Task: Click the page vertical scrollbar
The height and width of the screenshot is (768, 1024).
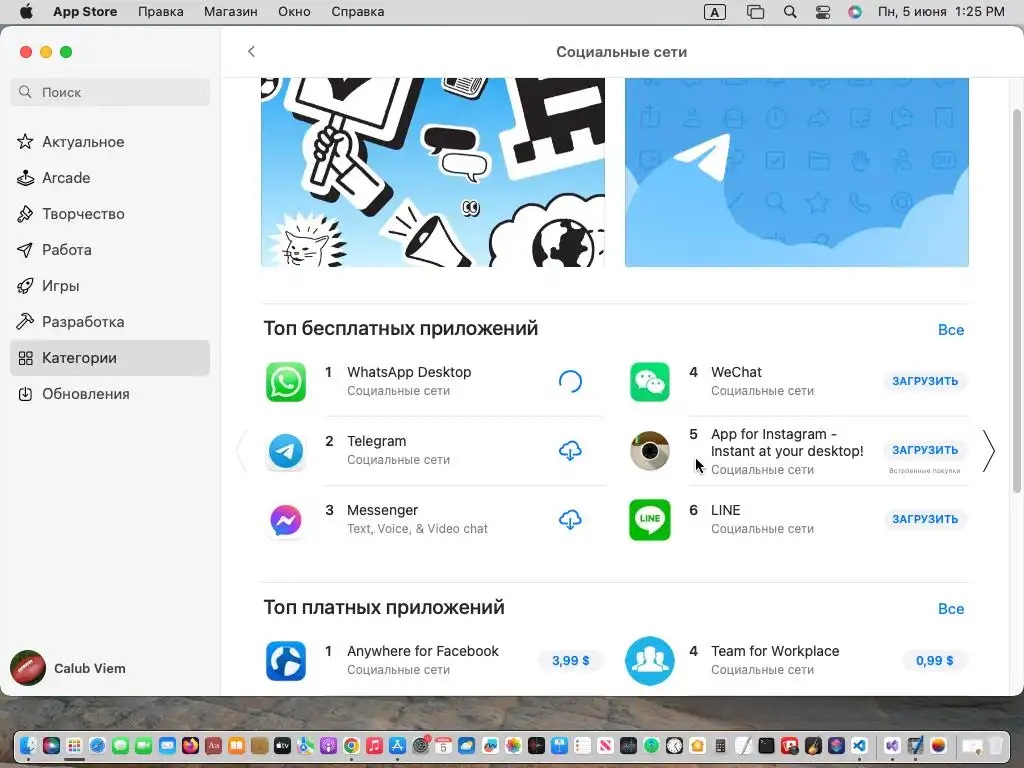Action: coord(1016,300)
